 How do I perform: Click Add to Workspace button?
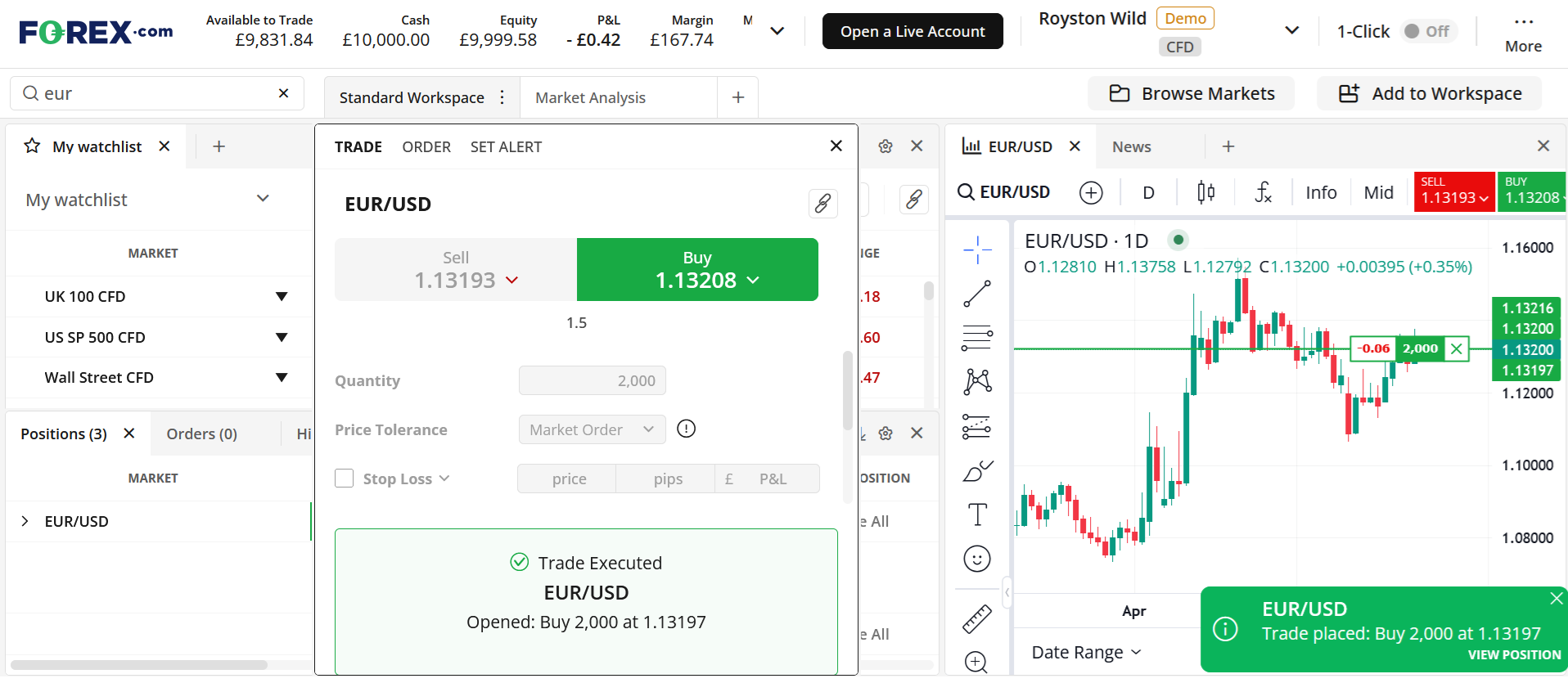click(1430, 93)
